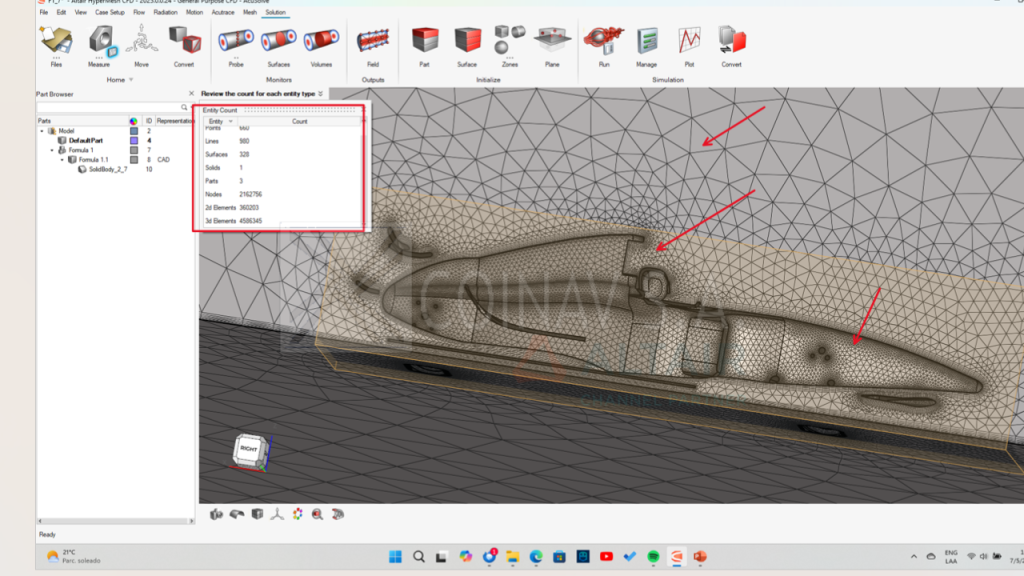Expand the Home group dropdown arrow

[131, 80]
